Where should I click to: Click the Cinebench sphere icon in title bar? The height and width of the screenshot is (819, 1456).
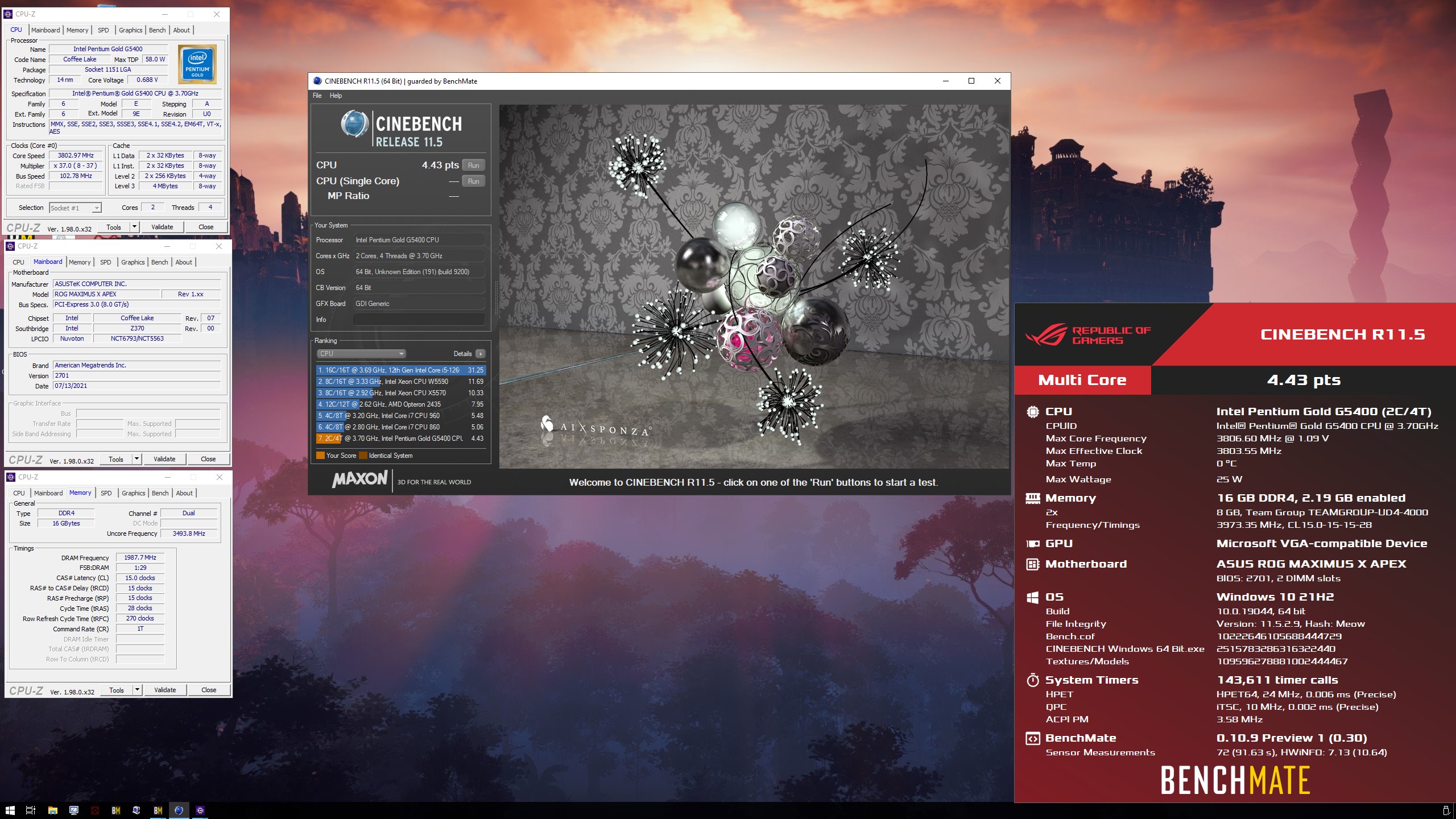coord(317,81)
